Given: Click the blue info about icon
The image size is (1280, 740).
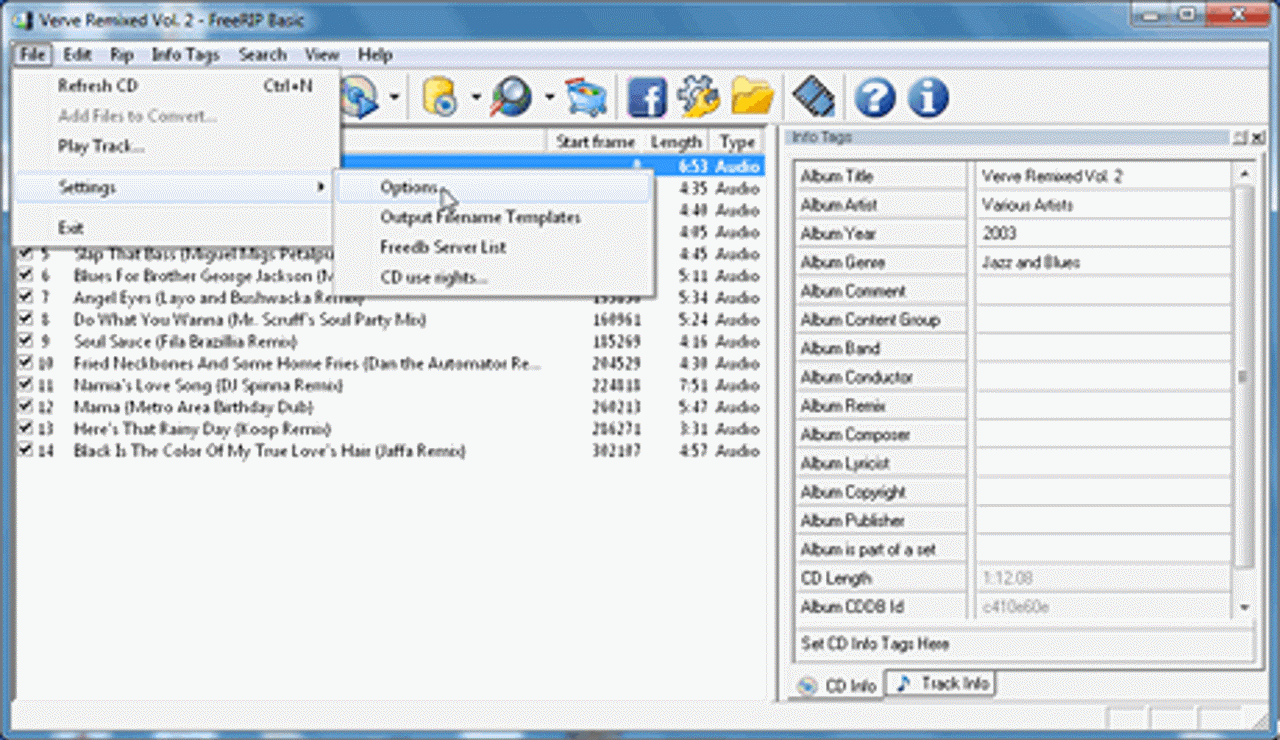Looking at the screenshot, I should pyautogui.click(x=928, y=97).
